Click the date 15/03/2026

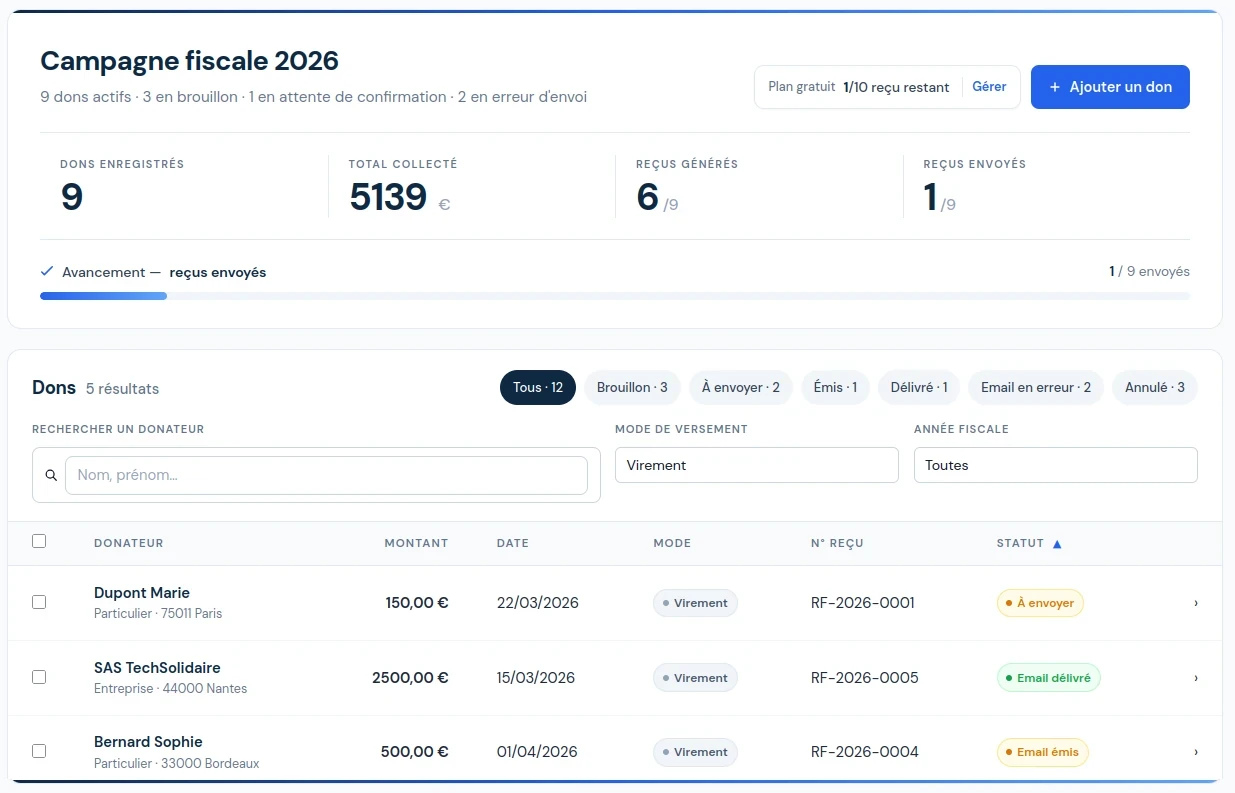coord(536,678)
